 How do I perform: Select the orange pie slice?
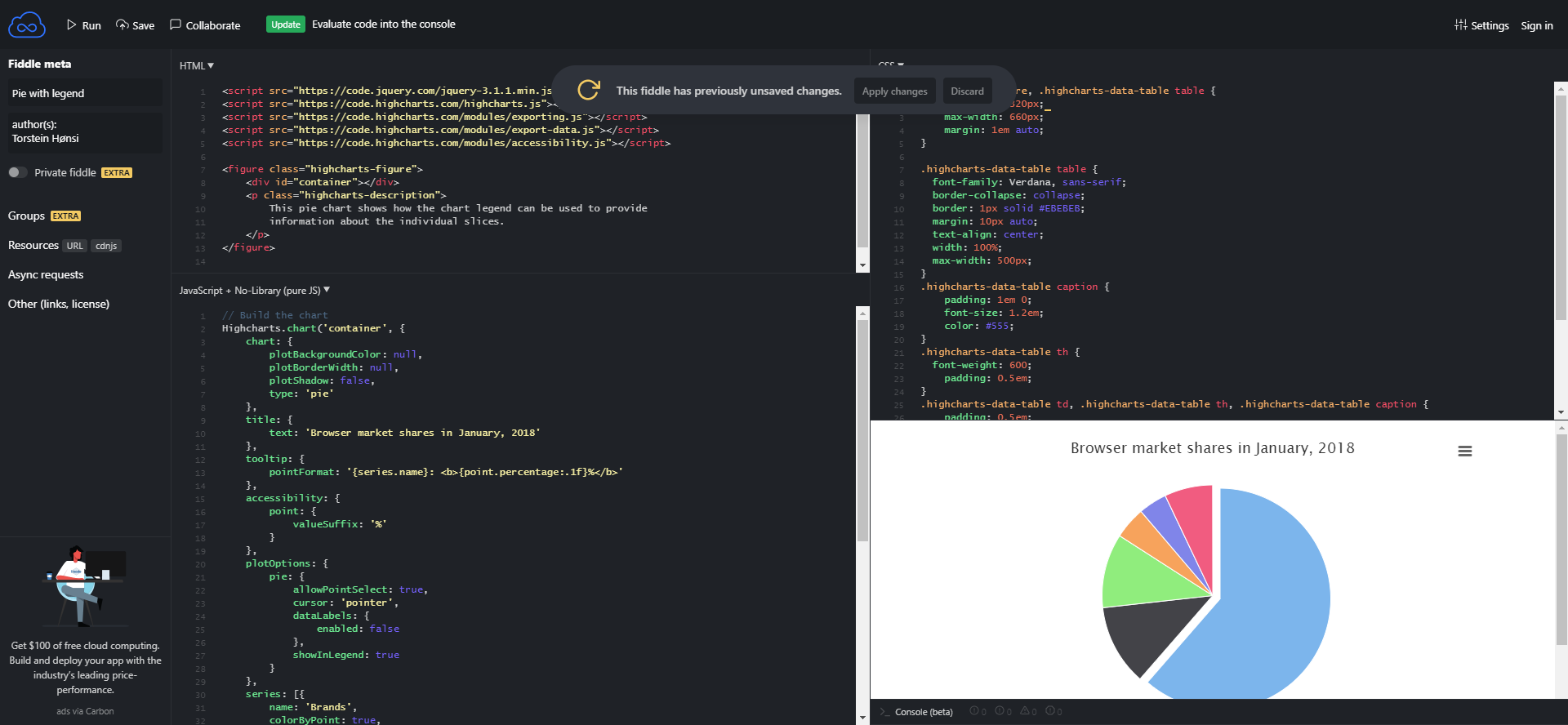coord(1151,535)
